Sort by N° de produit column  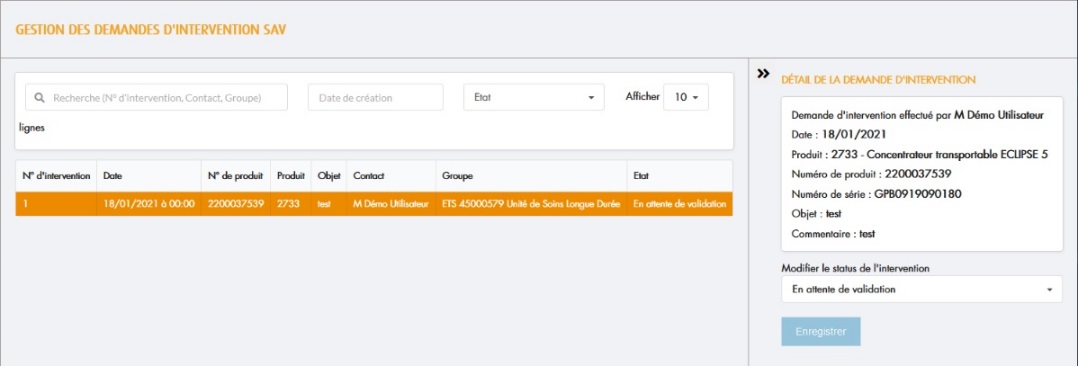pyautogui.click(x=236, y=176)
